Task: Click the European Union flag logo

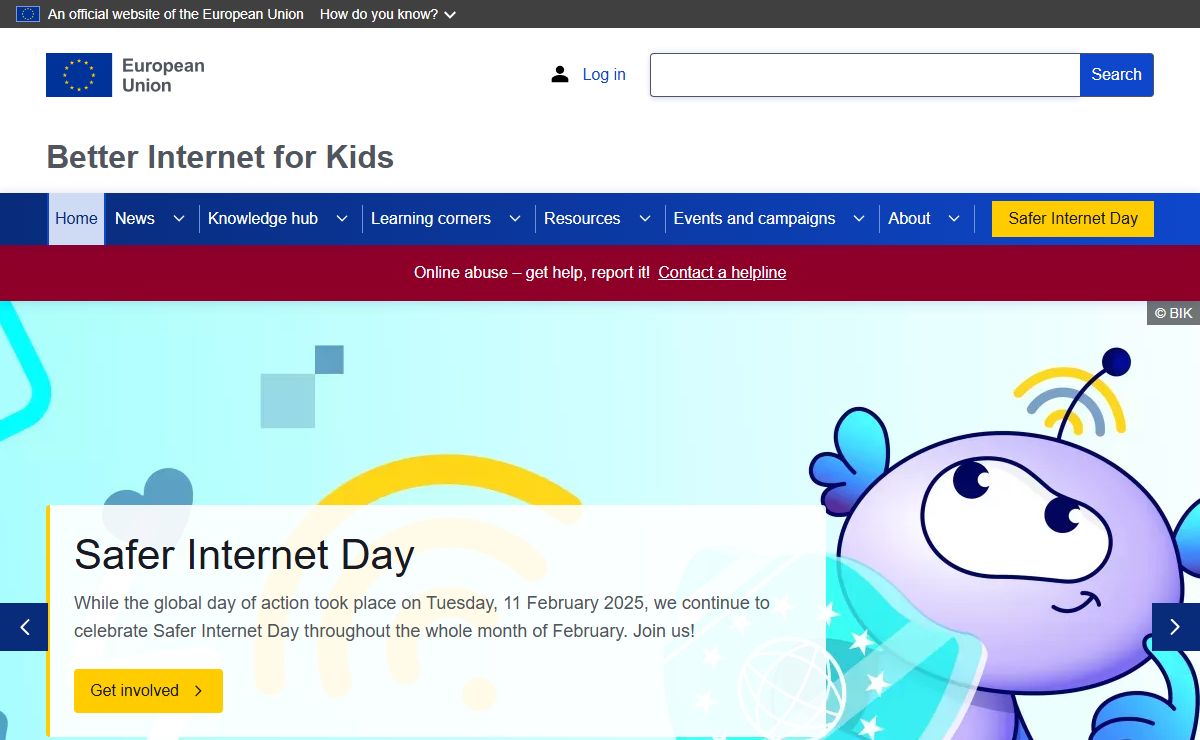Action: (79, 75)
